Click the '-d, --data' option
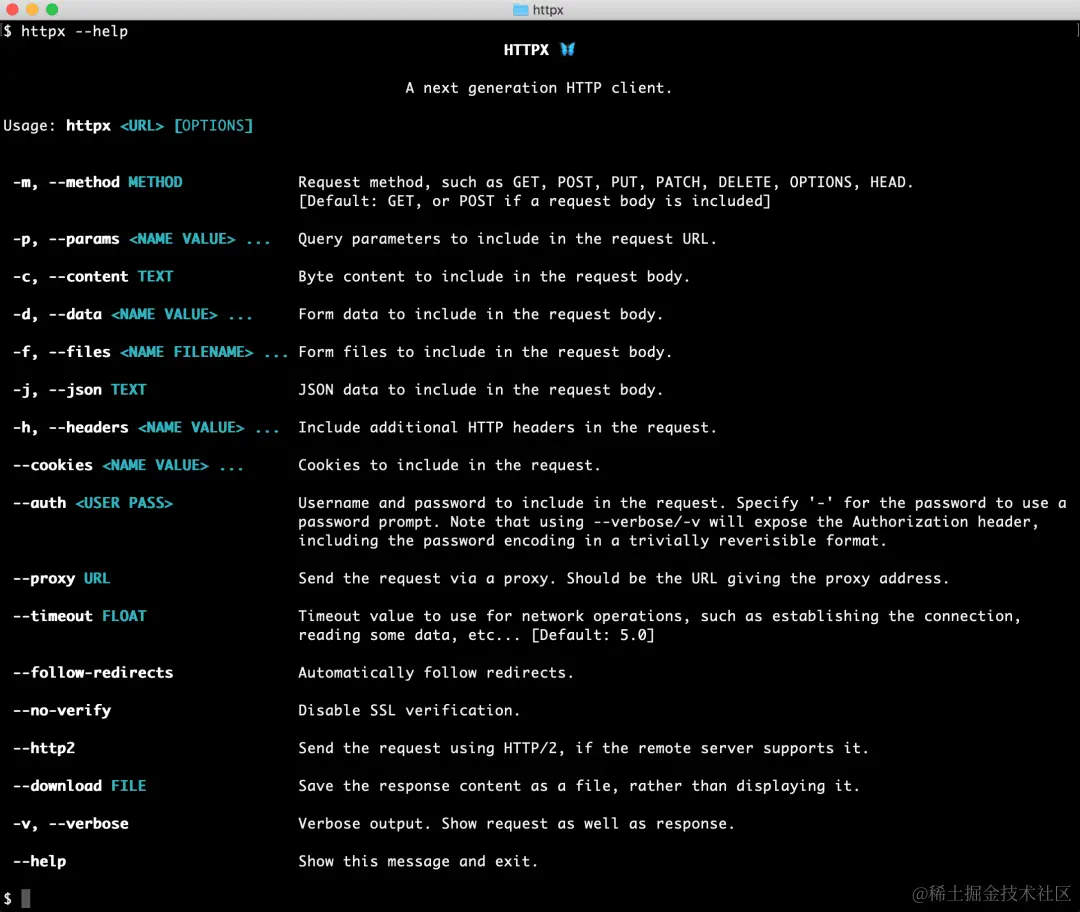This screenshot has width=1080, height=912. click(x=57, y=315)
